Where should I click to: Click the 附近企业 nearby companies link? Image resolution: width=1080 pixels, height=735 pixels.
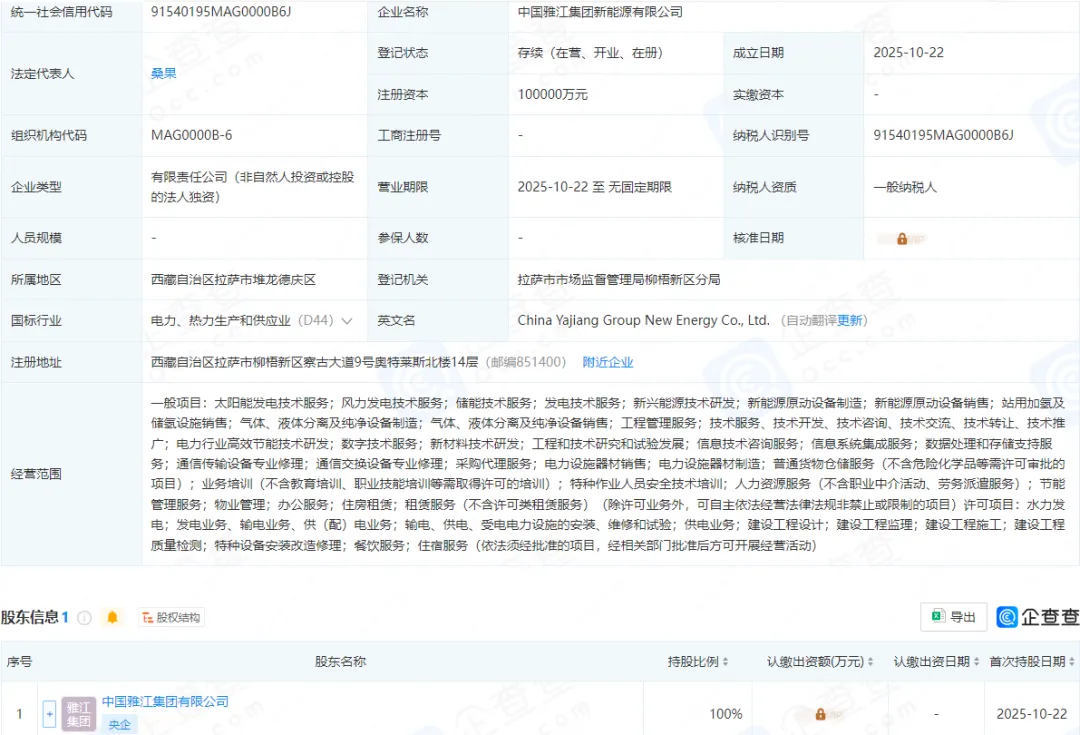pos(609,361)
